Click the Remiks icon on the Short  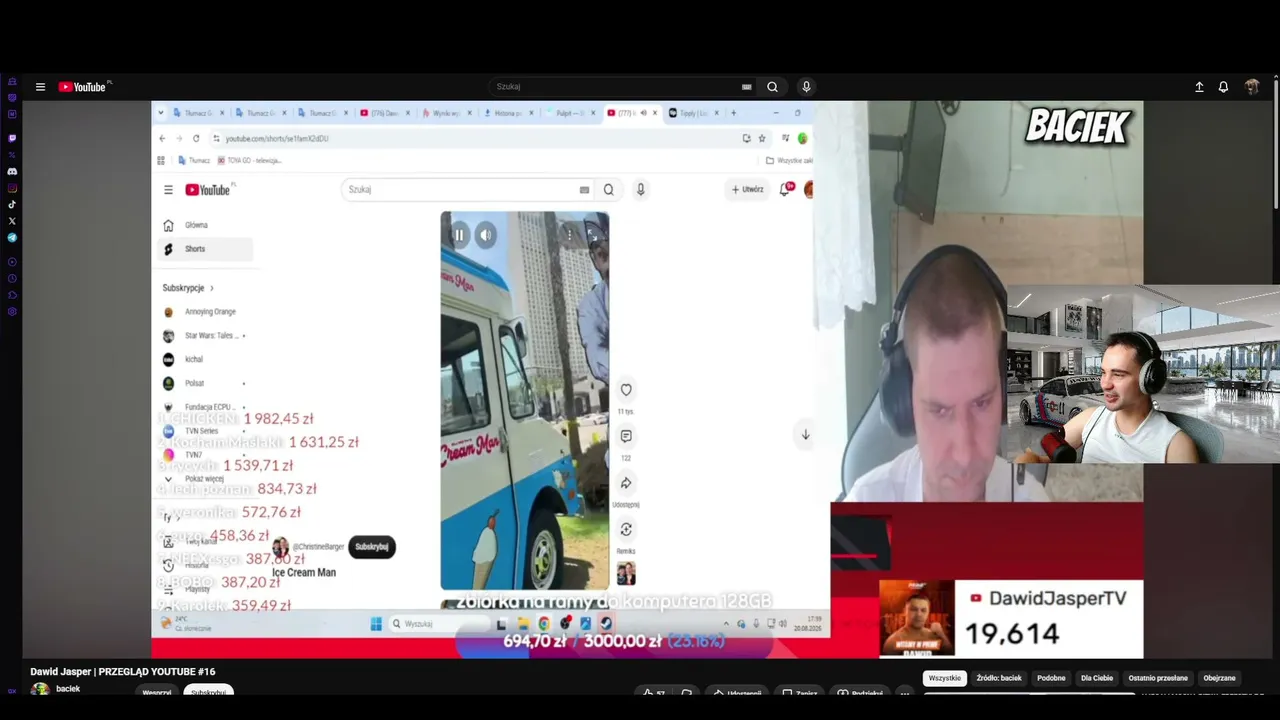point(626,529)
